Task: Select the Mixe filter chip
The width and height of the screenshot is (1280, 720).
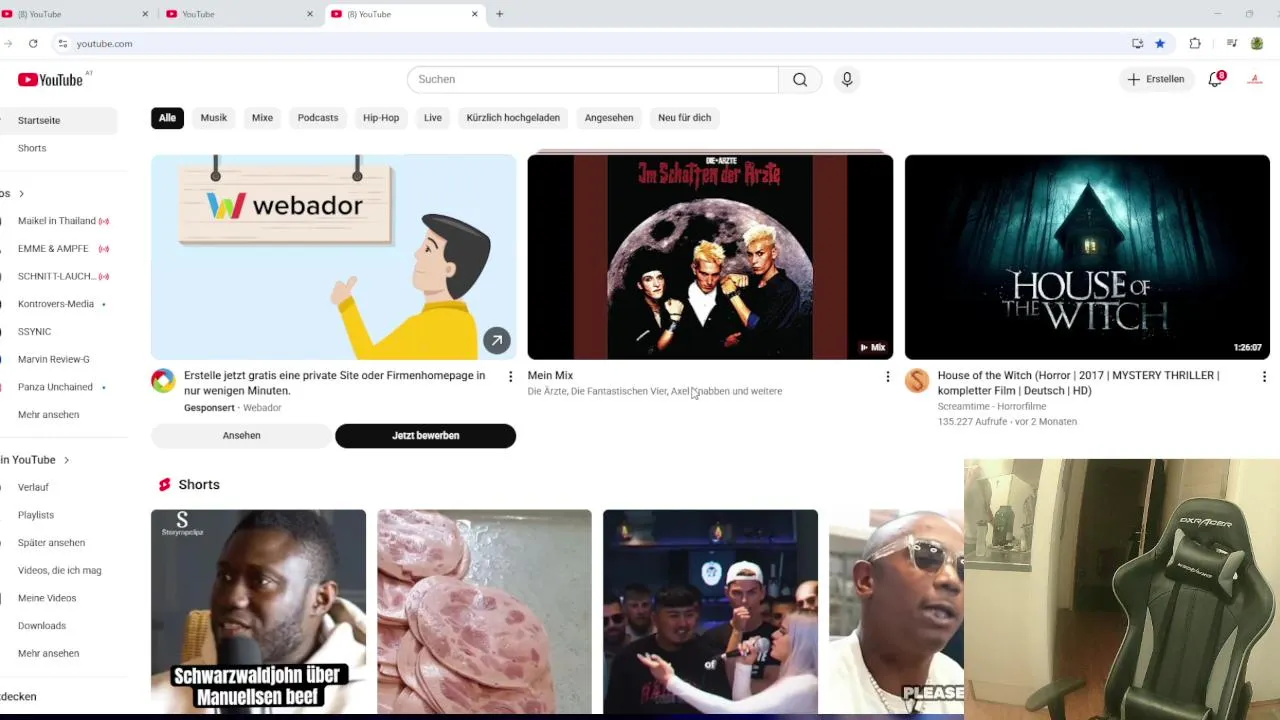Action: (x=262, y=118)
